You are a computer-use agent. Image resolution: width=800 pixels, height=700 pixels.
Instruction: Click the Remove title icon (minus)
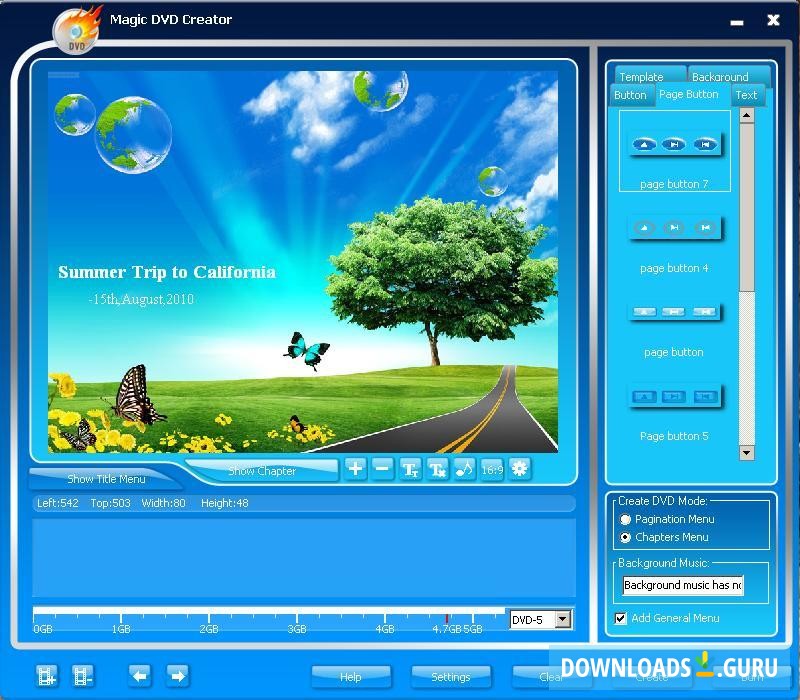tap(383, 469)
